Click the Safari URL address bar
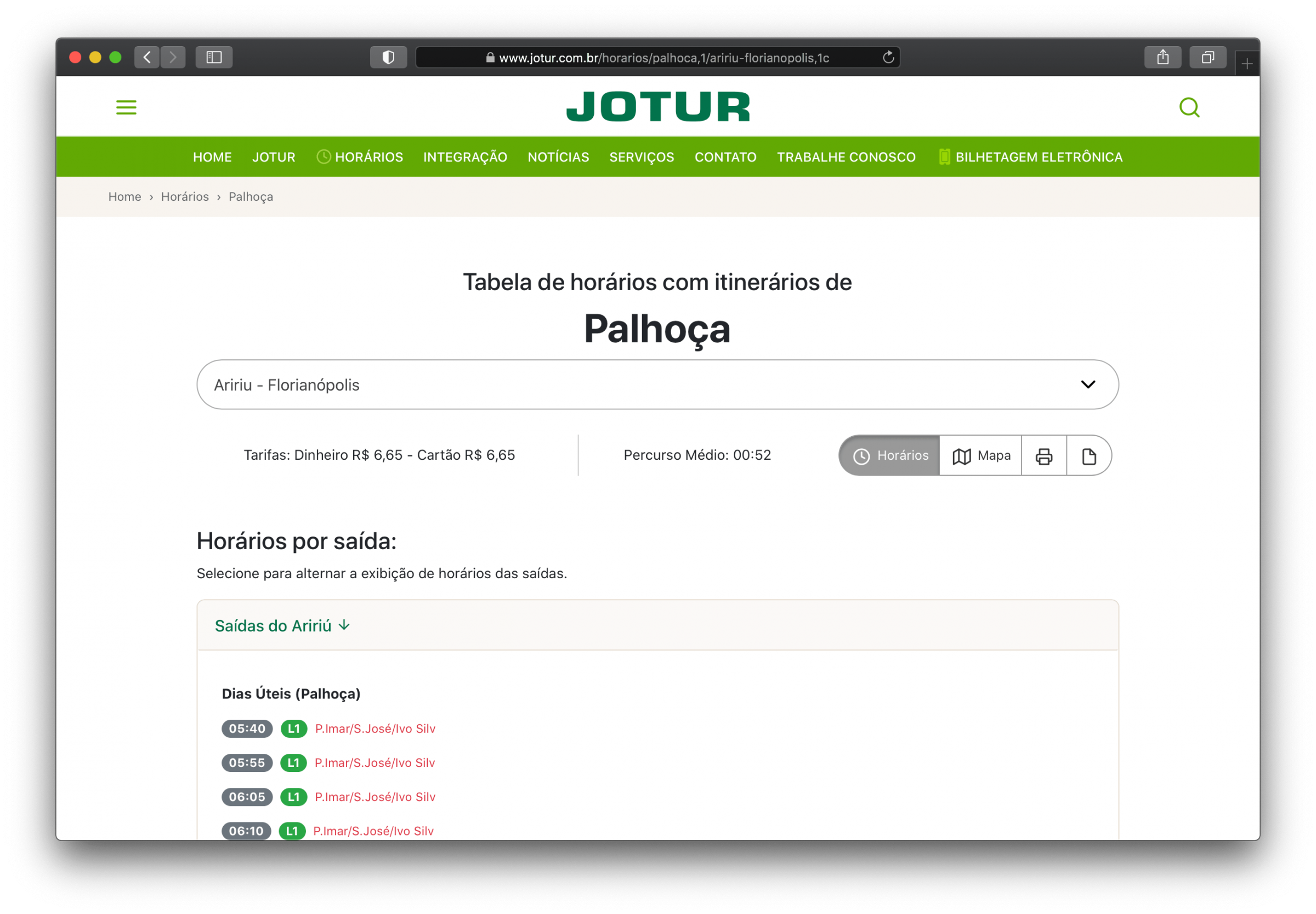The width and height of the screenshot is (1316, 914). tap(657, 57)
